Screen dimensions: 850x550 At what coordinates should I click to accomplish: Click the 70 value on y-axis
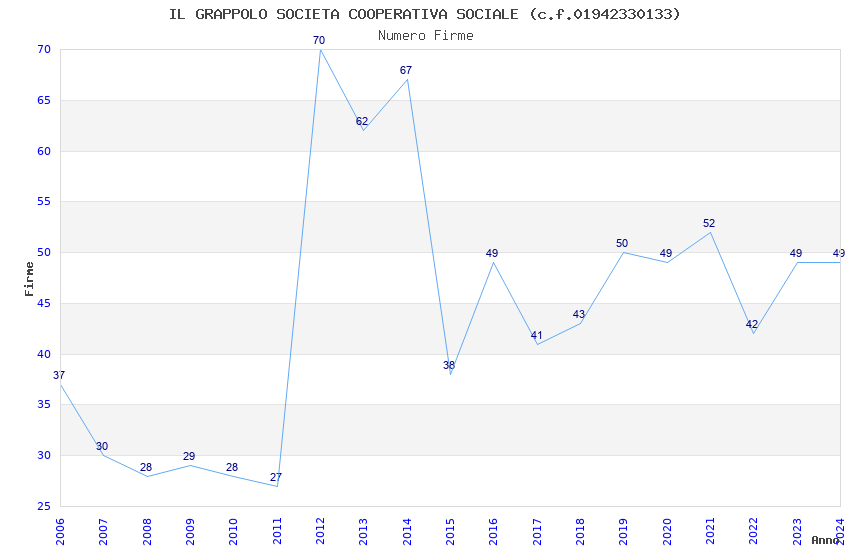pos(44,49)
